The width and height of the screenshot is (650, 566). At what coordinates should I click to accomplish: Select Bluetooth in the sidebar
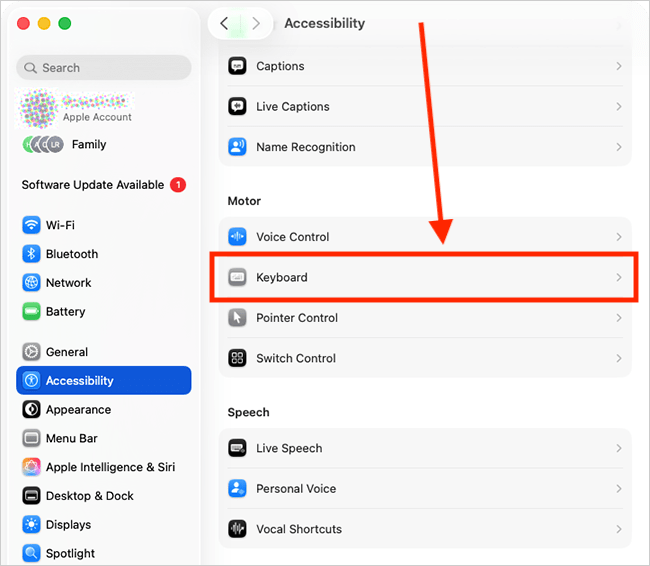[x=71, y=254]
